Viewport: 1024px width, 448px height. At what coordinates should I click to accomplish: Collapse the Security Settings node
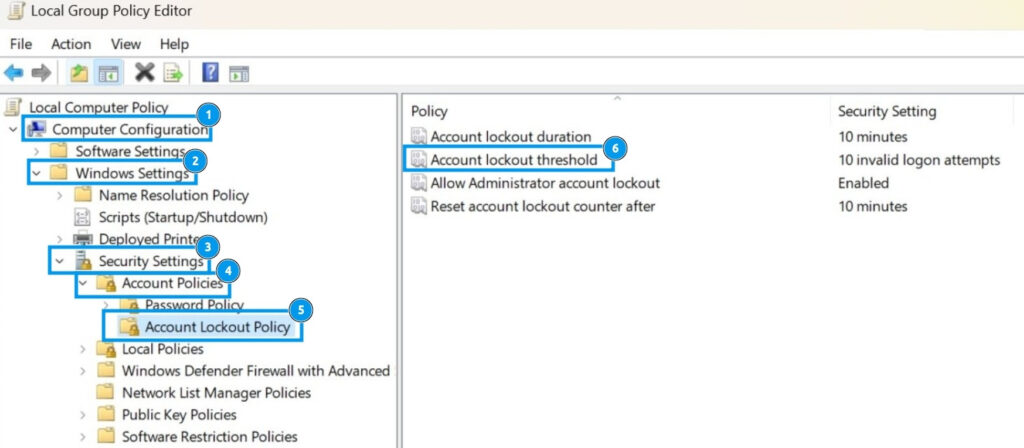[x=59, y=261]
